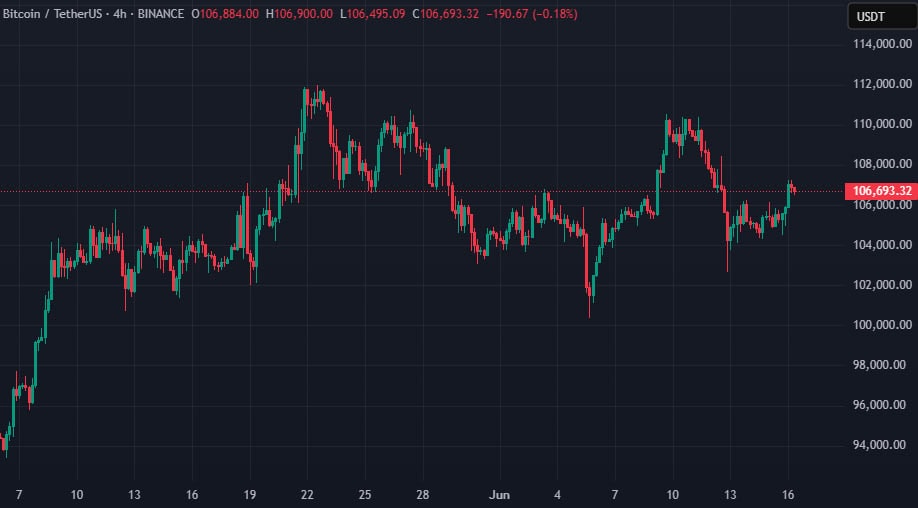Click the 100,000.00 price axis label
918x508 pixels.
[x=882, y=325]
